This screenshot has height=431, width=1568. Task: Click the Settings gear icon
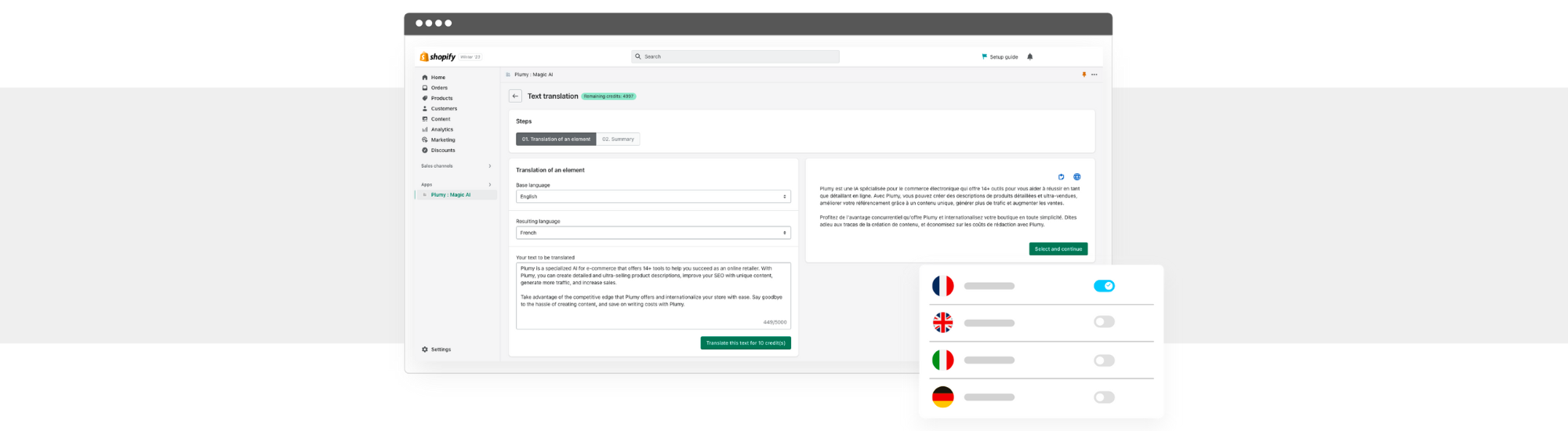tap(425, 350)
